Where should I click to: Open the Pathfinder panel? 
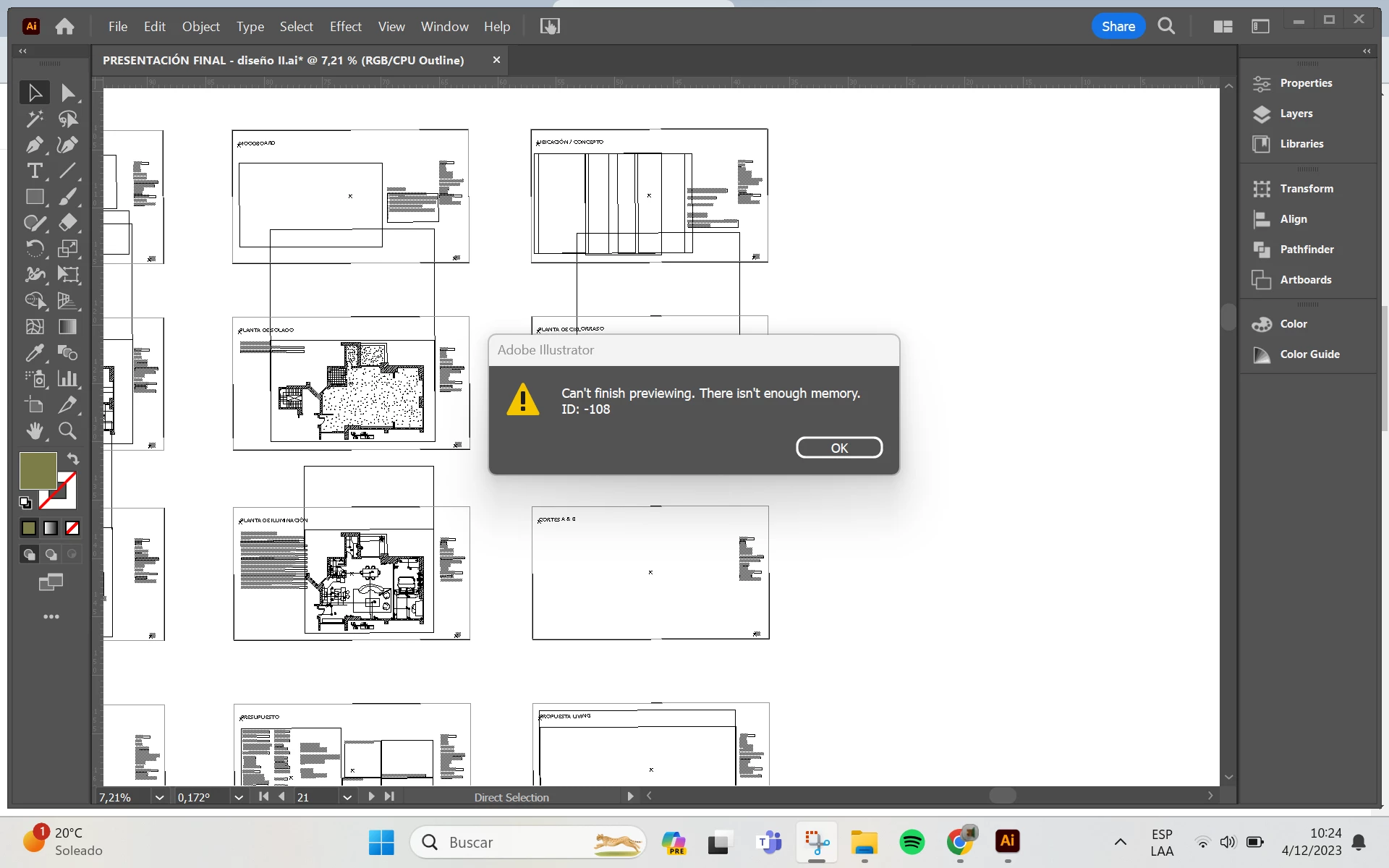point(1306,250)
